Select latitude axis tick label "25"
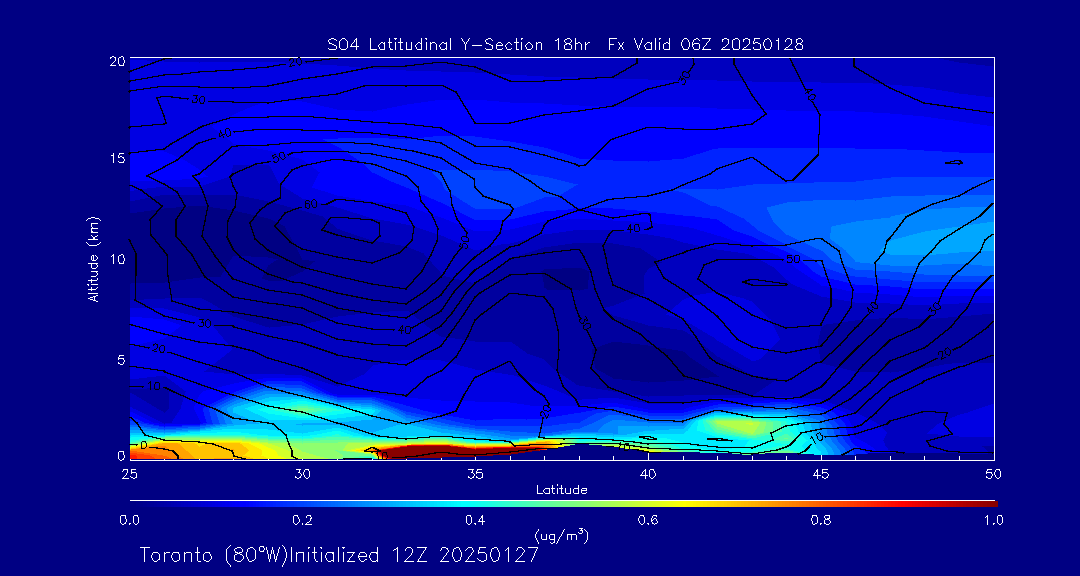 coord(129,473)
